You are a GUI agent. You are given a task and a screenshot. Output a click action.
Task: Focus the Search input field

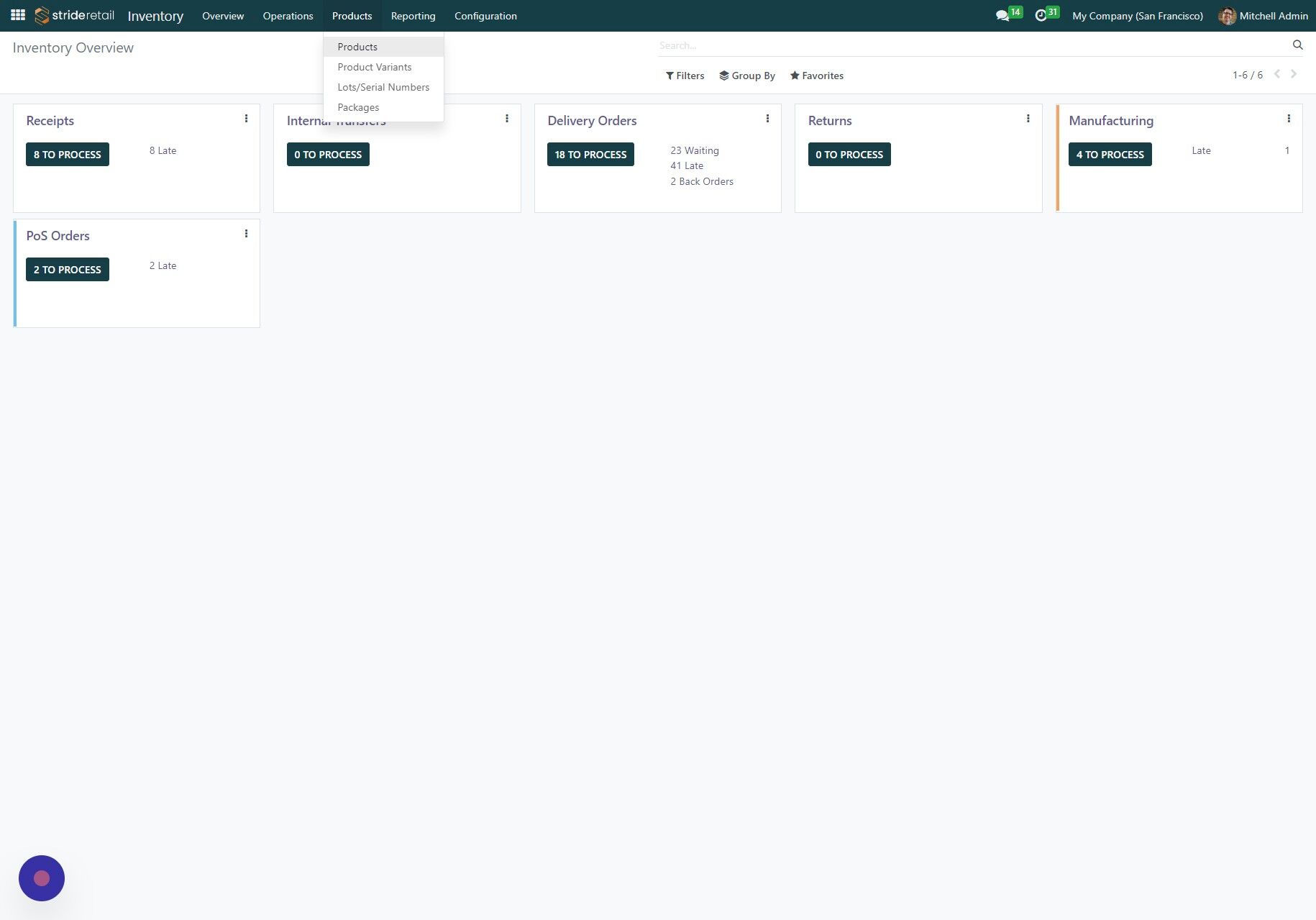(x=974, y=45)
